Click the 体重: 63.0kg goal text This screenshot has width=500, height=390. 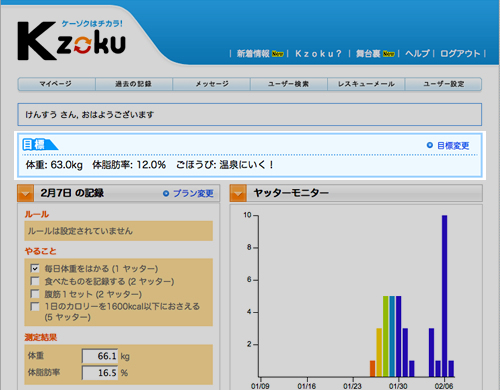pyautogui.click(x=54, y=165)
